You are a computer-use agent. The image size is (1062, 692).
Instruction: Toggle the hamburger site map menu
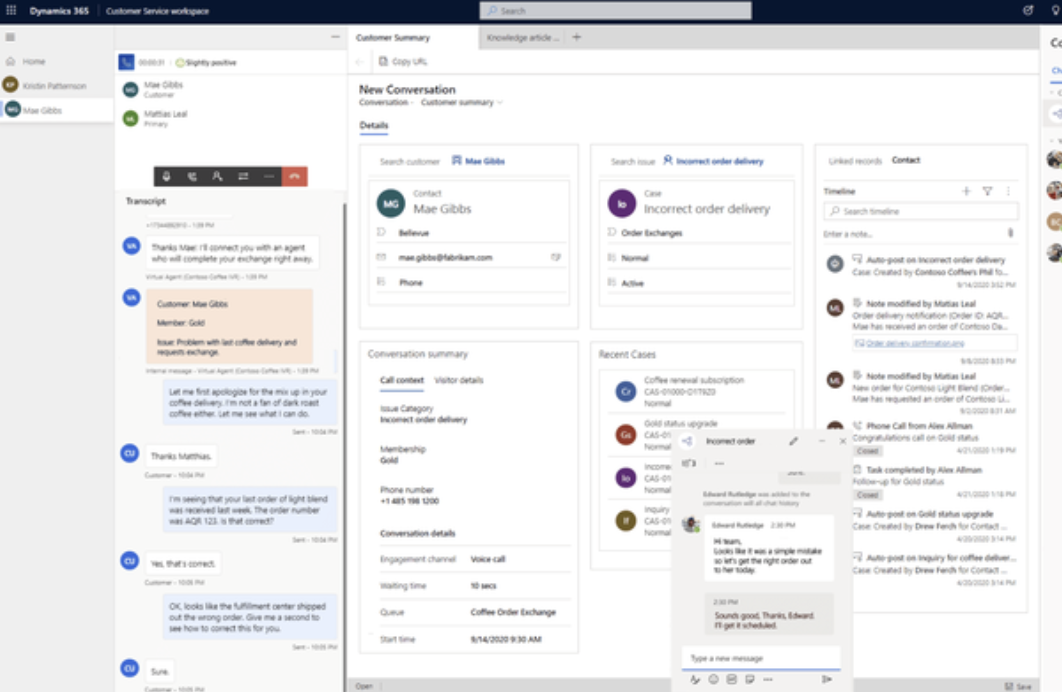pyautogui.click(x=10, y=37)
